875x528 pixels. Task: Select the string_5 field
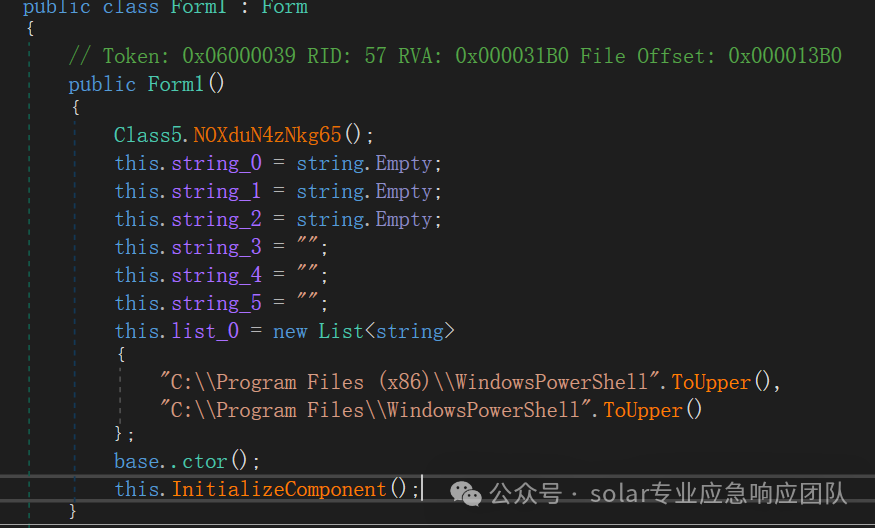click(x=217, y=303)
